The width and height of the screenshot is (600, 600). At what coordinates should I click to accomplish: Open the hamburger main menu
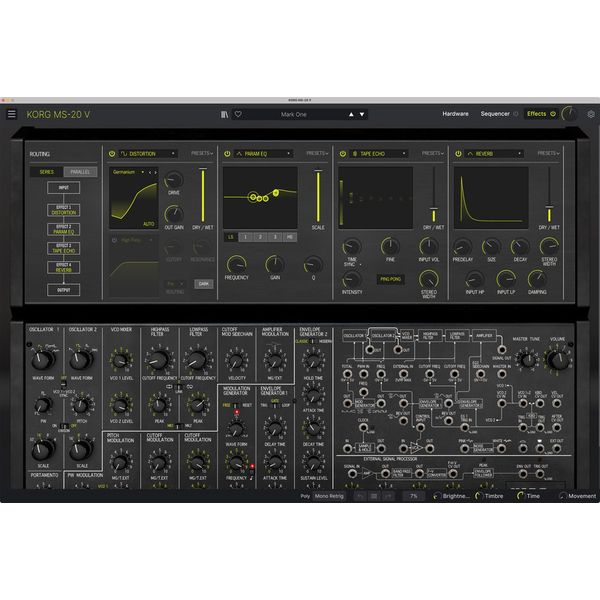(12, 114)
